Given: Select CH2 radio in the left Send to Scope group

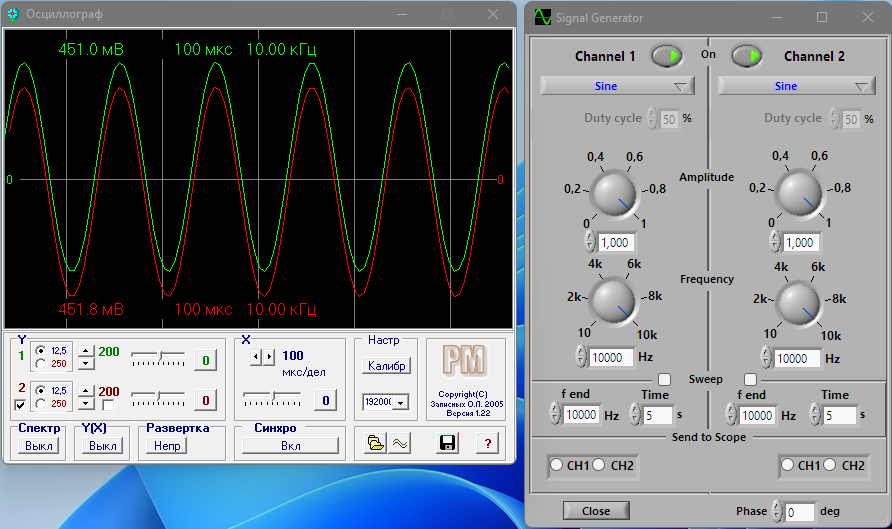Looking at the screenshot, I should (600, 465).
